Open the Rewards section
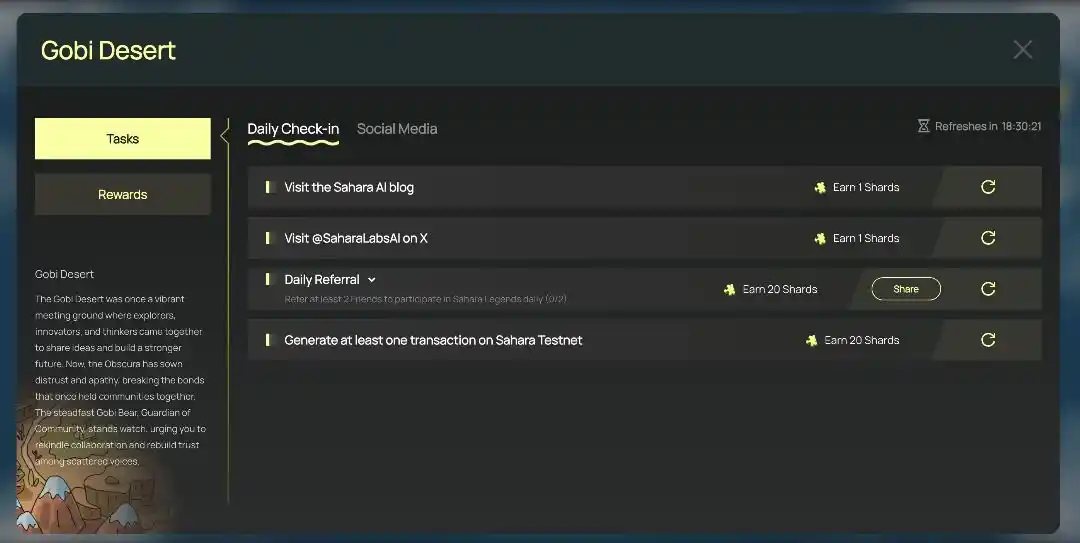 tap(123, 195)
